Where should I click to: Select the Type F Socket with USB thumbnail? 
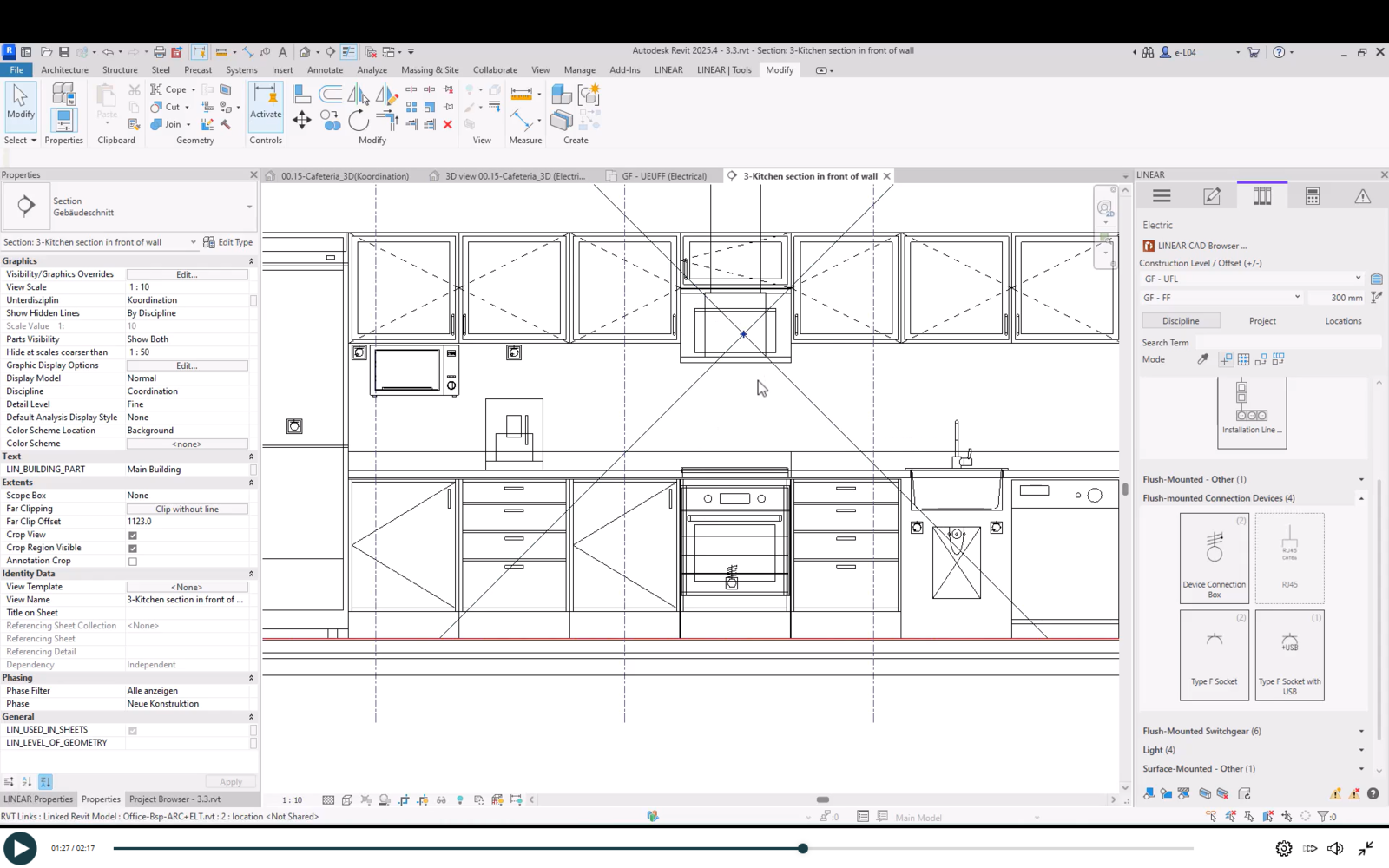tap(1289, 655)
